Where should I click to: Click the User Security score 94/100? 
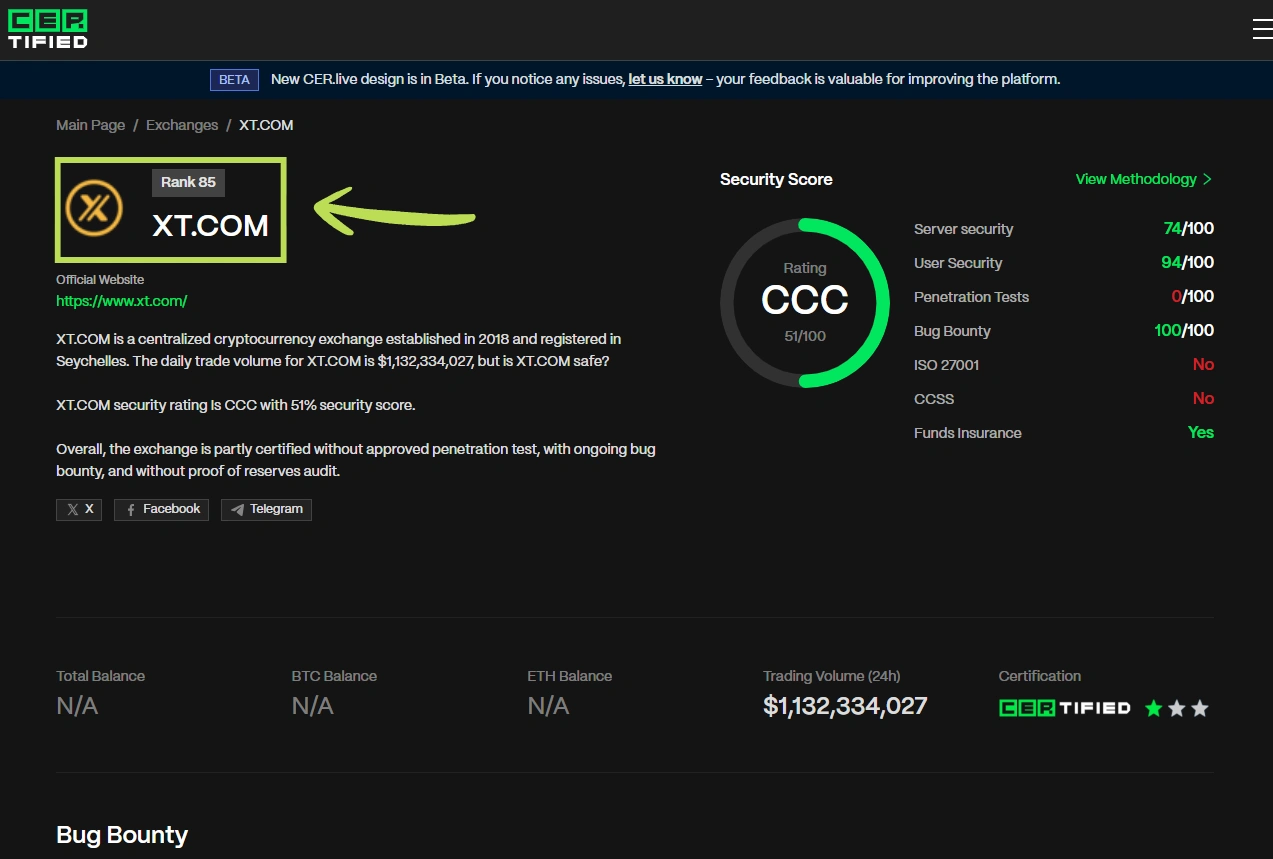(x=1188, y=262)
